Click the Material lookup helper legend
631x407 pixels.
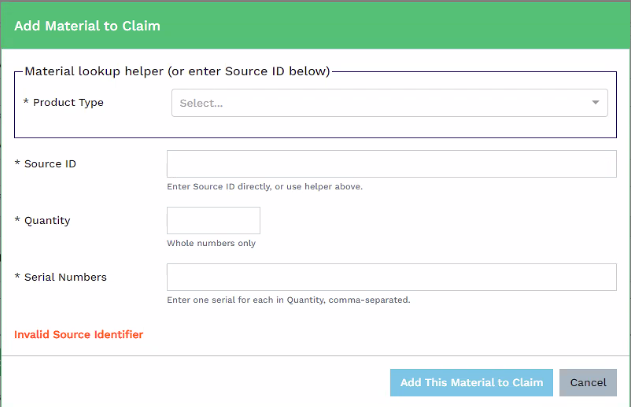176,71
